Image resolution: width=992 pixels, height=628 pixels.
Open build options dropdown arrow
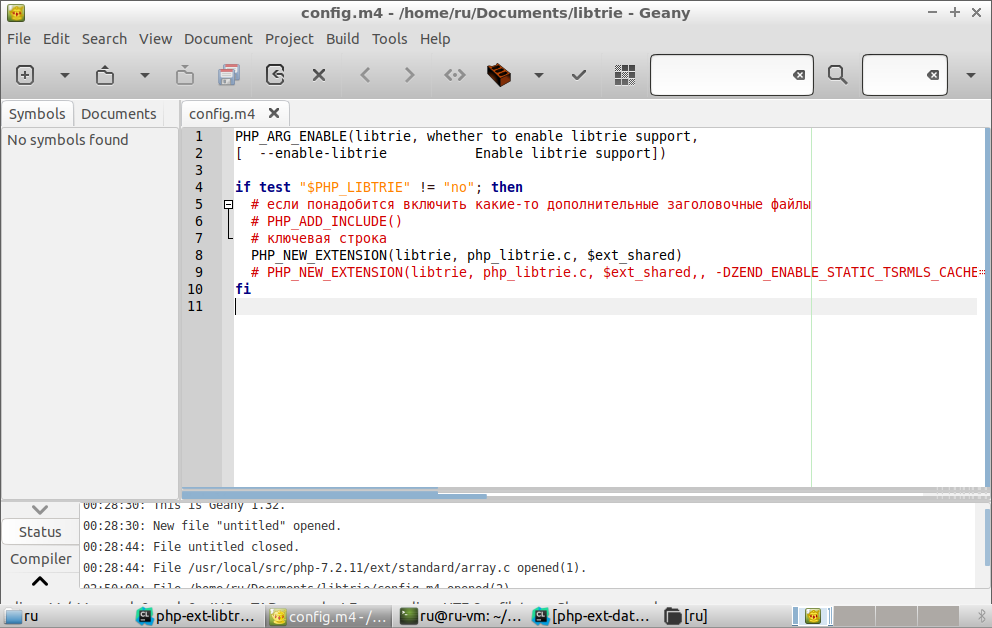[x=538, y=75]
